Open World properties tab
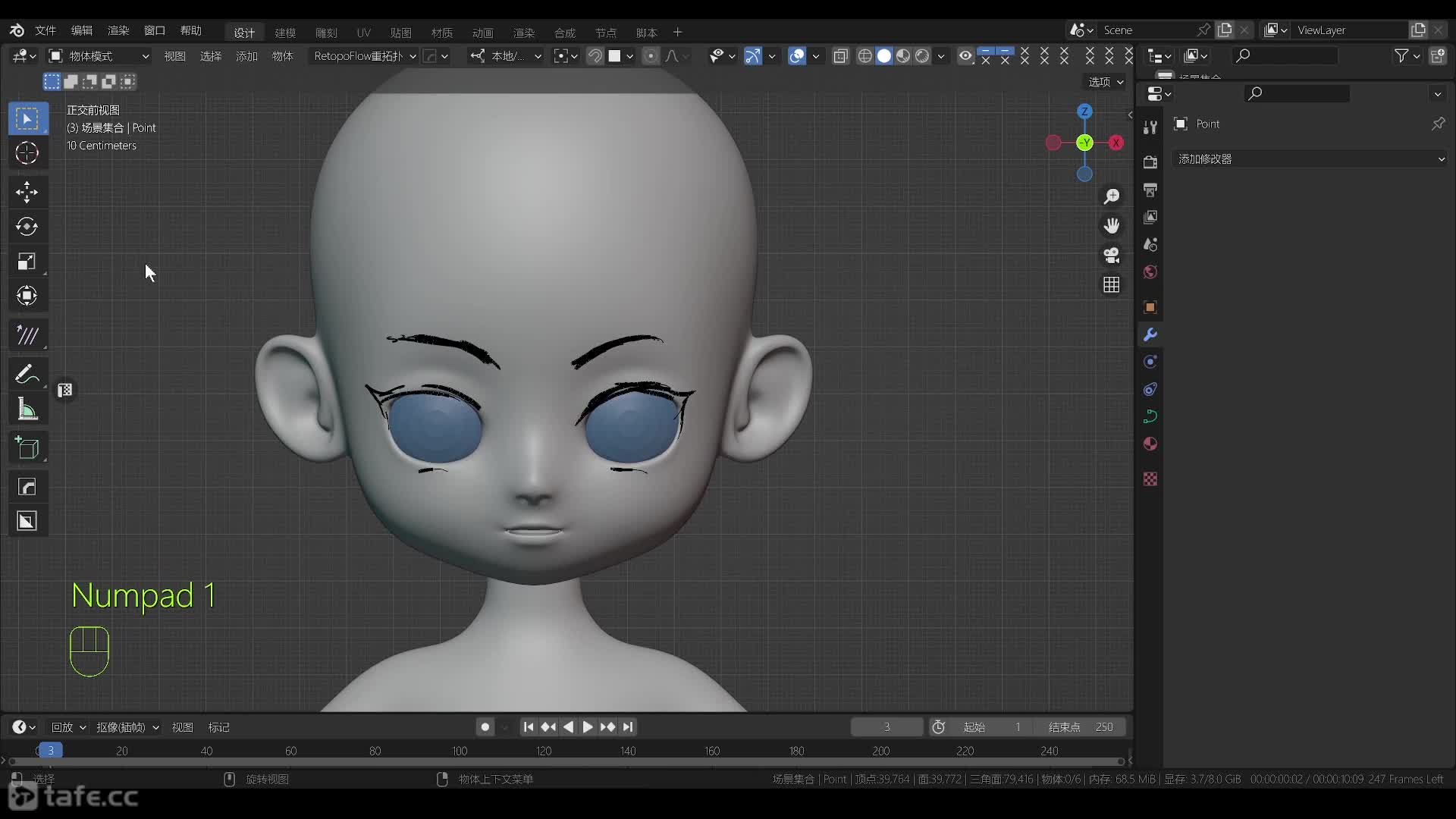 tap(1150, 272)
